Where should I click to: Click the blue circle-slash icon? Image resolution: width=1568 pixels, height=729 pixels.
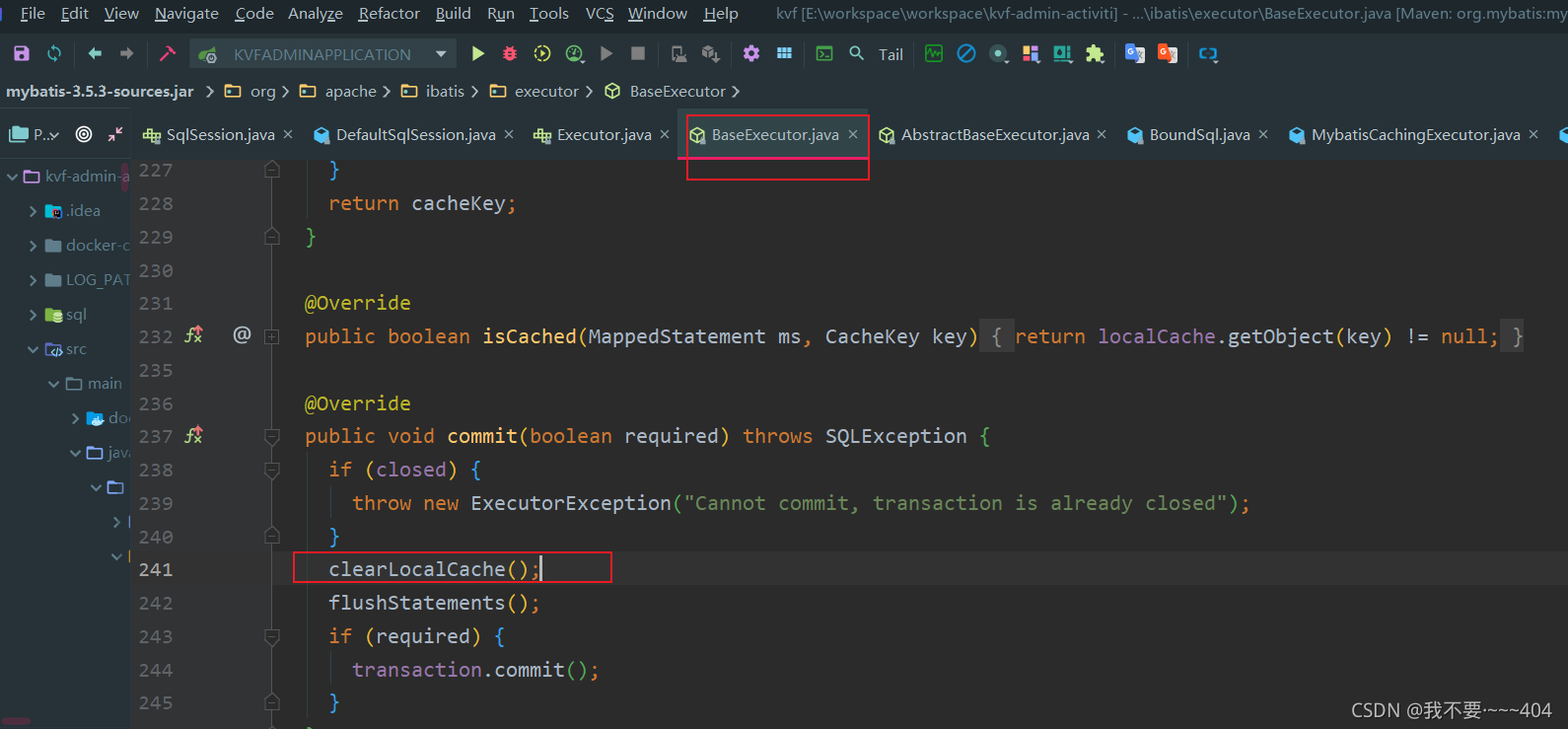coord(966,53)
